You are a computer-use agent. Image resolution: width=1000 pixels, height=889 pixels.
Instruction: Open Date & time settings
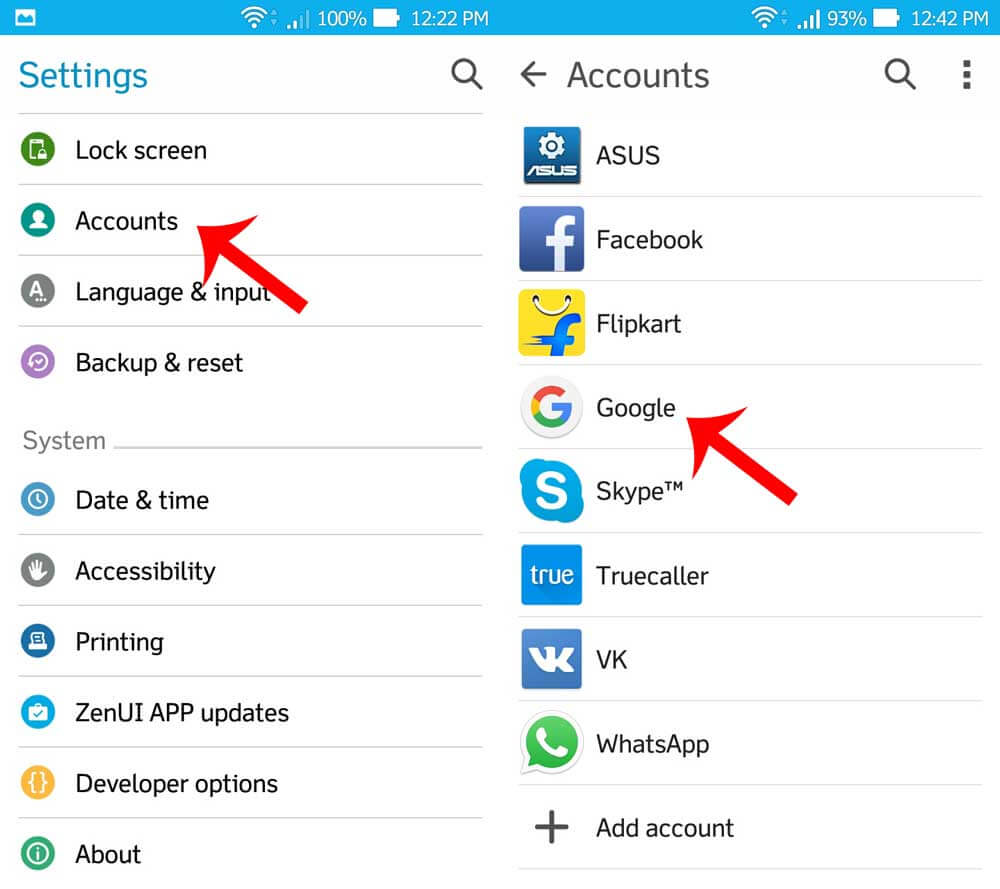(142, 500)
